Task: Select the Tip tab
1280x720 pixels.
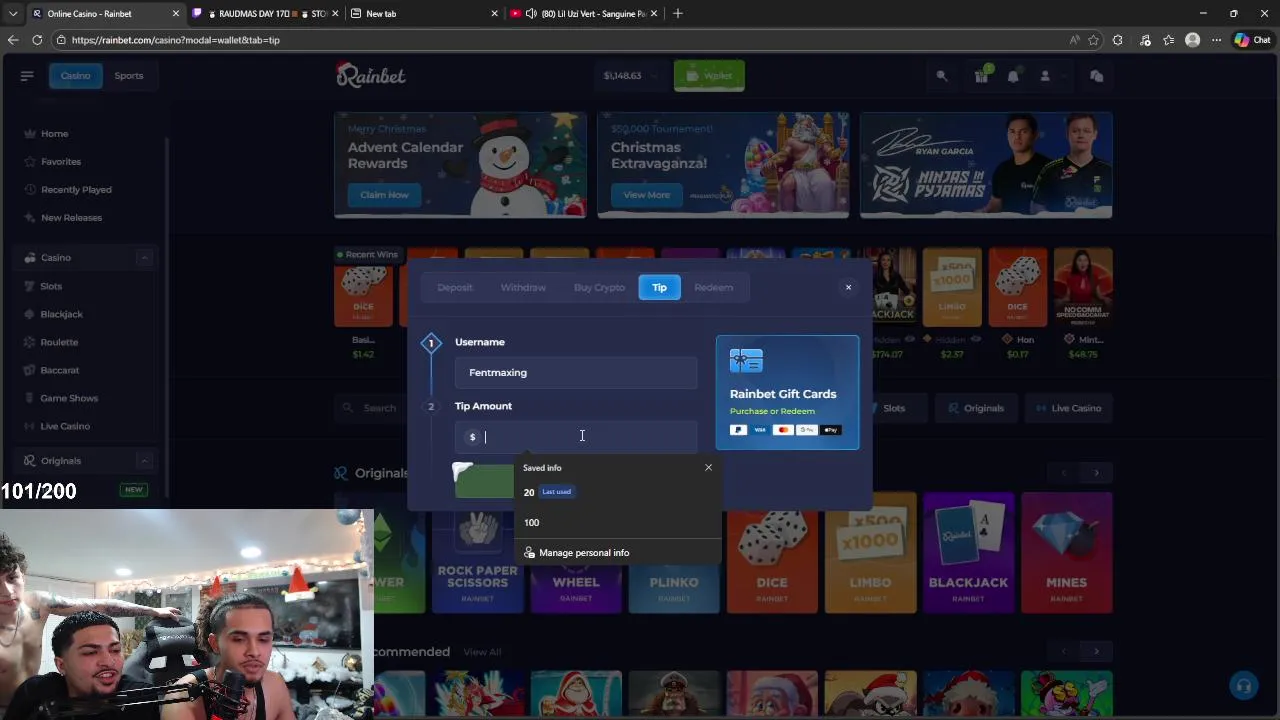Action: (659, 287)
